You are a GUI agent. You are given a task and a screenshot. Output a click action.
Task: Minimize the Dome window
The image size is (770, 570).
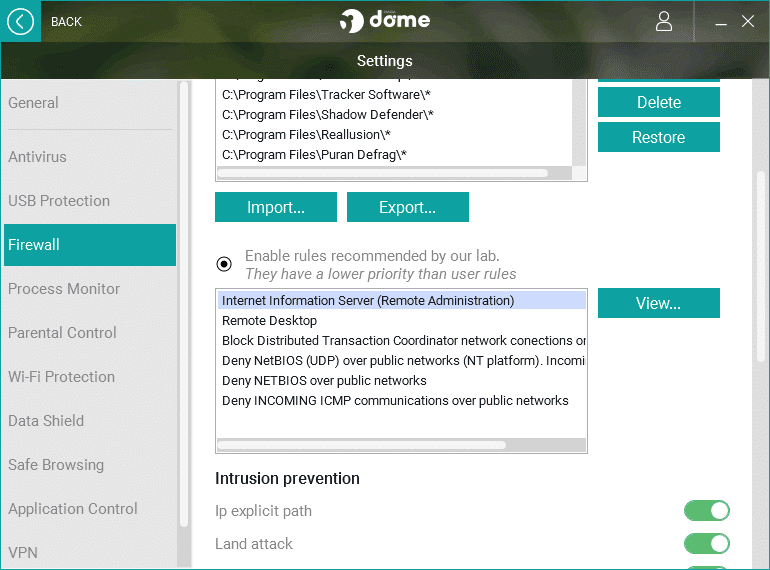point(720,22)
